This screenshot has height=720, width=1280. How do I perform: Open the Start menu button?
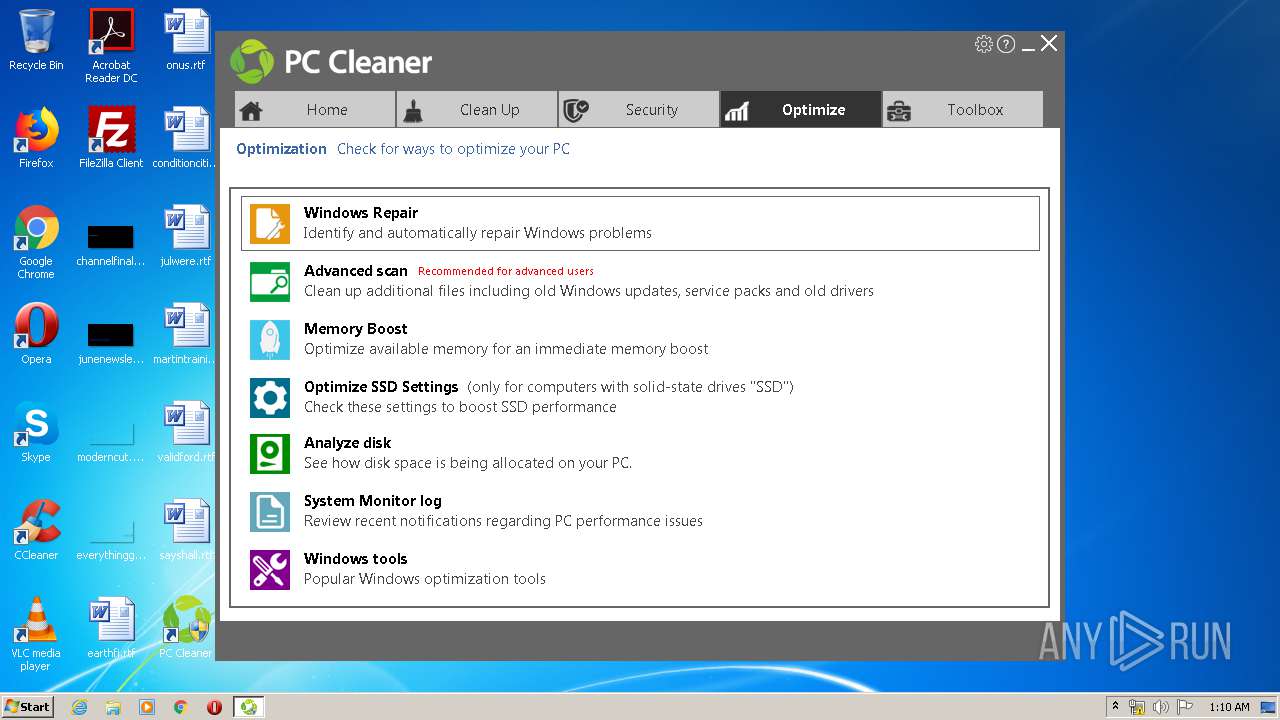point(28,707)
